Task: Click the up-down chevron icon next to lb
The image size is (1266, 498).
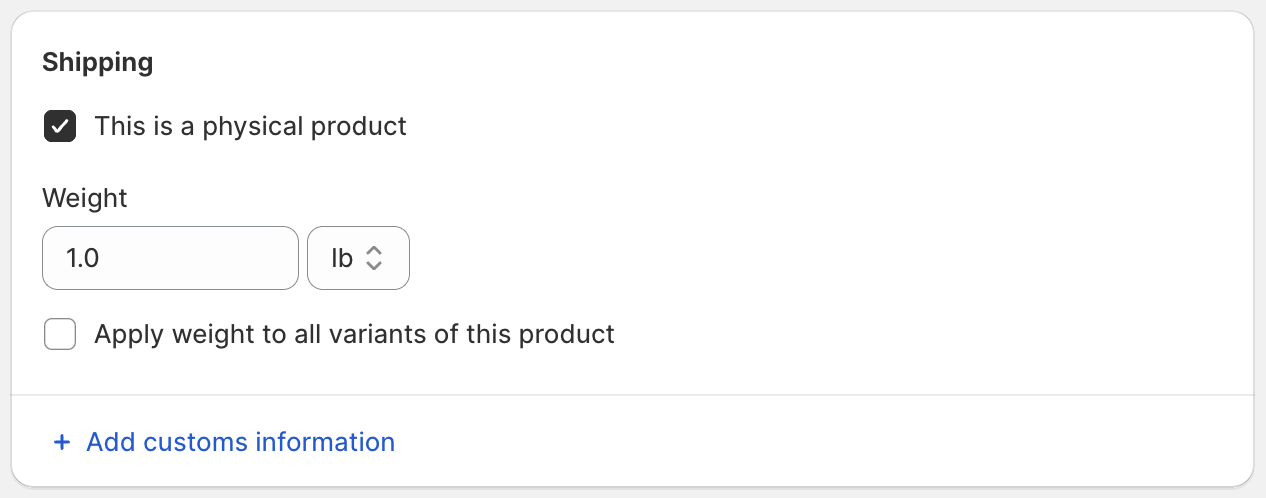Action: [374, 258]
